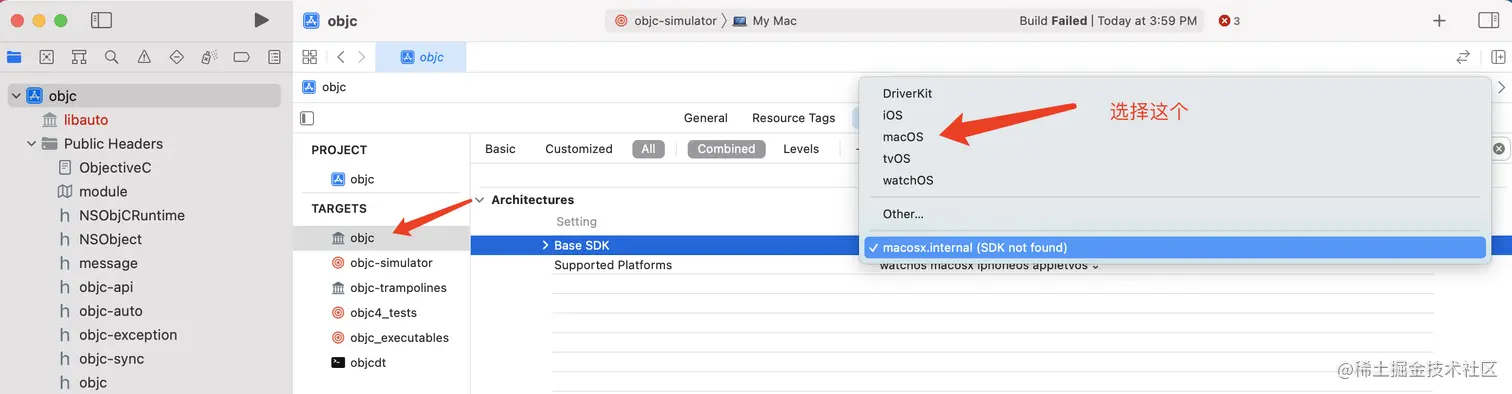Click the plus Library button
This screenshot has height=394, width=1512.
click(x=1439, y=20)
